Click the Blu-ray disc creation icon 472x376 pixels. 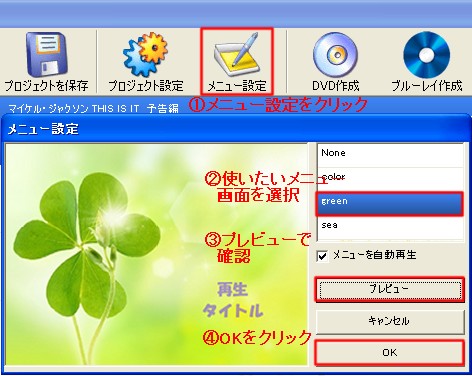[x=426, y=54]
